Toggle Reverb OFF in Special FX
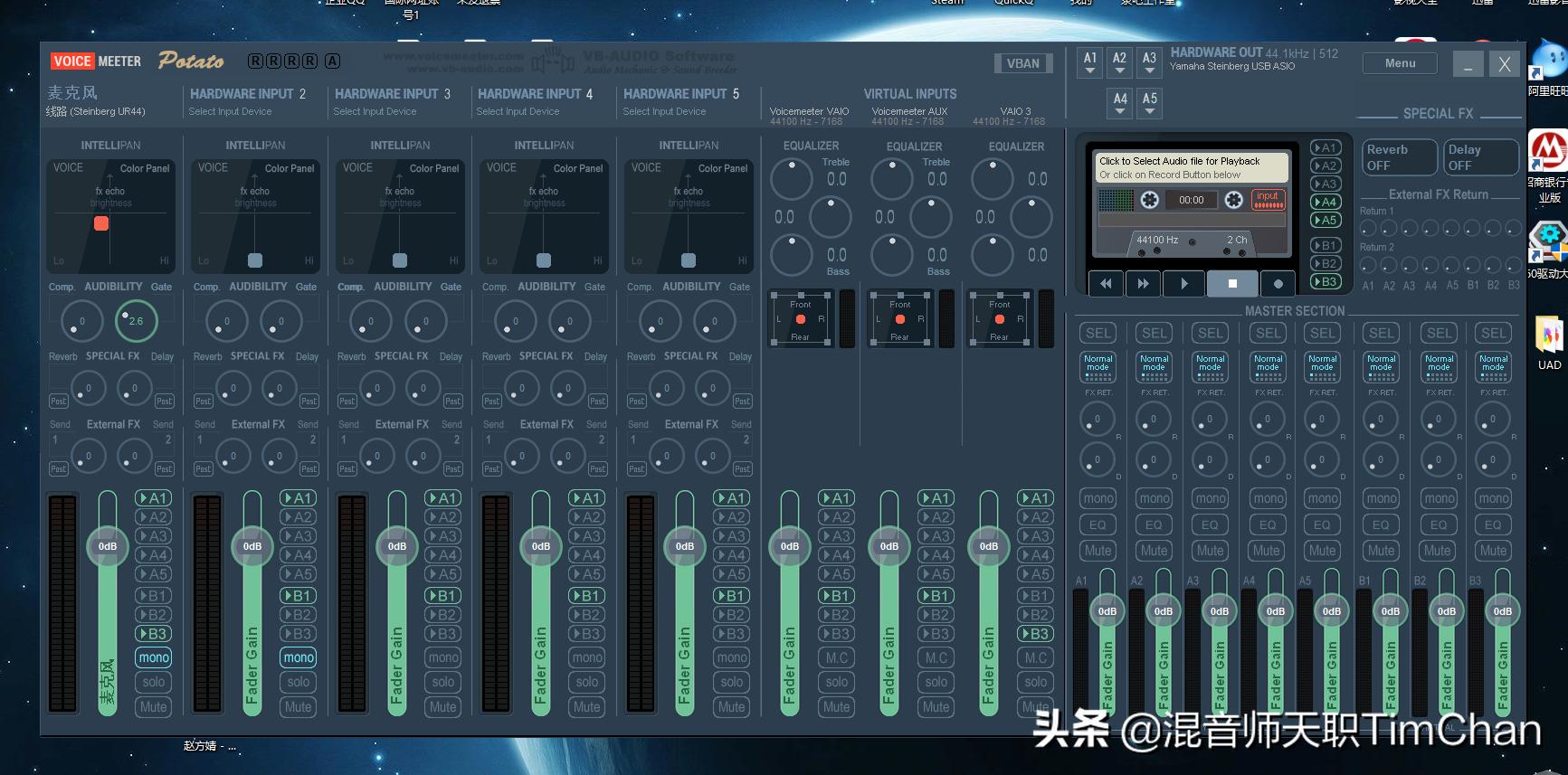The width and height of the screenshot is (1568, 775). [1399, 157]
